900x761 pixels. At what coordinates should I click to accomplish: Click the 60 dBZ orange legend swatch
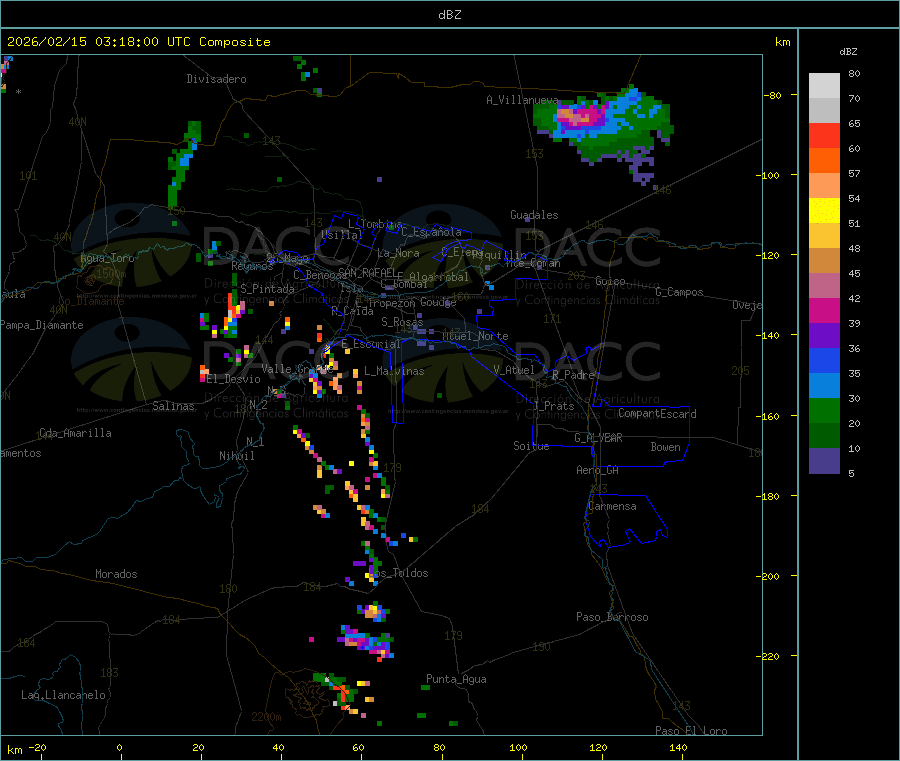click(824, 161)
